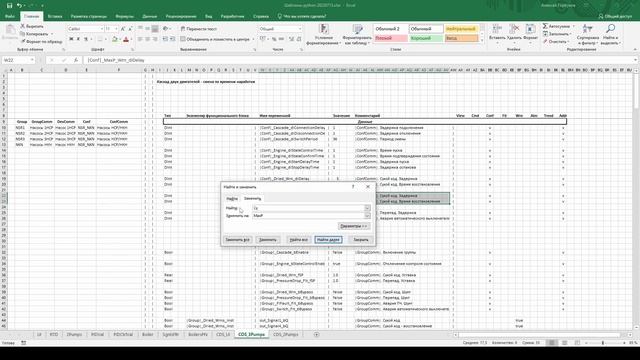Click the Найти далее button
Viewport: 640px width, 360px height.
[329, 240]
